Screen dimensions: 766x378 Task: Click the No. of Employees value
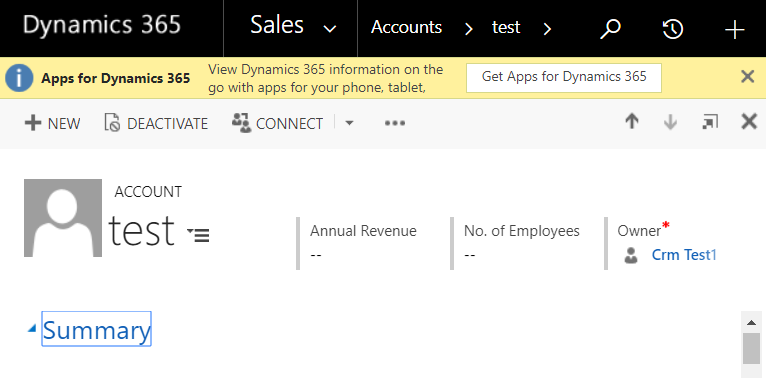469,255
